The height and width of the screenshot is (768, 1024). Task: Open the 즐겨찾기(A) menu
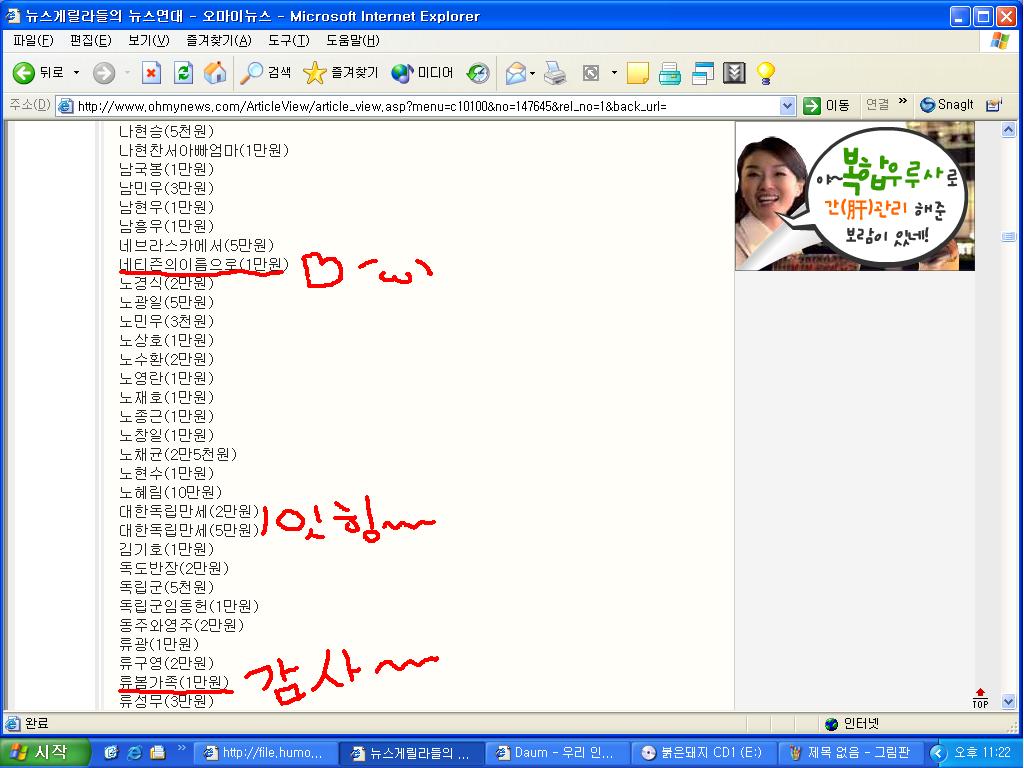[219, 40]
